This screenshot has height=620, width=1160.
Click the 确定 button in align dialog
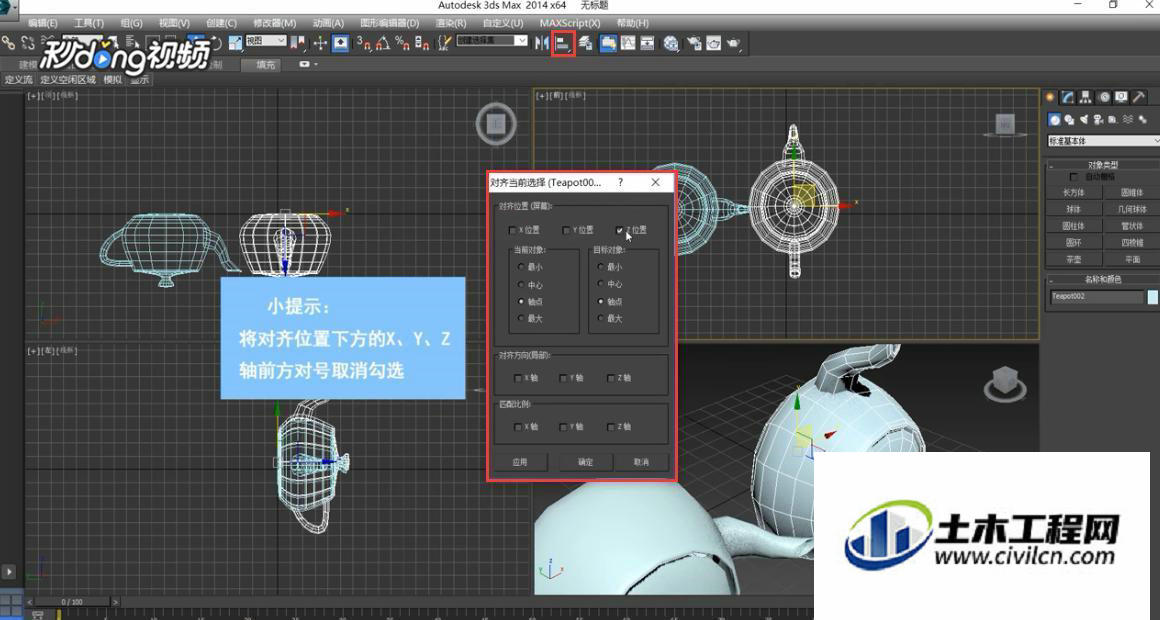pos(585,462)
